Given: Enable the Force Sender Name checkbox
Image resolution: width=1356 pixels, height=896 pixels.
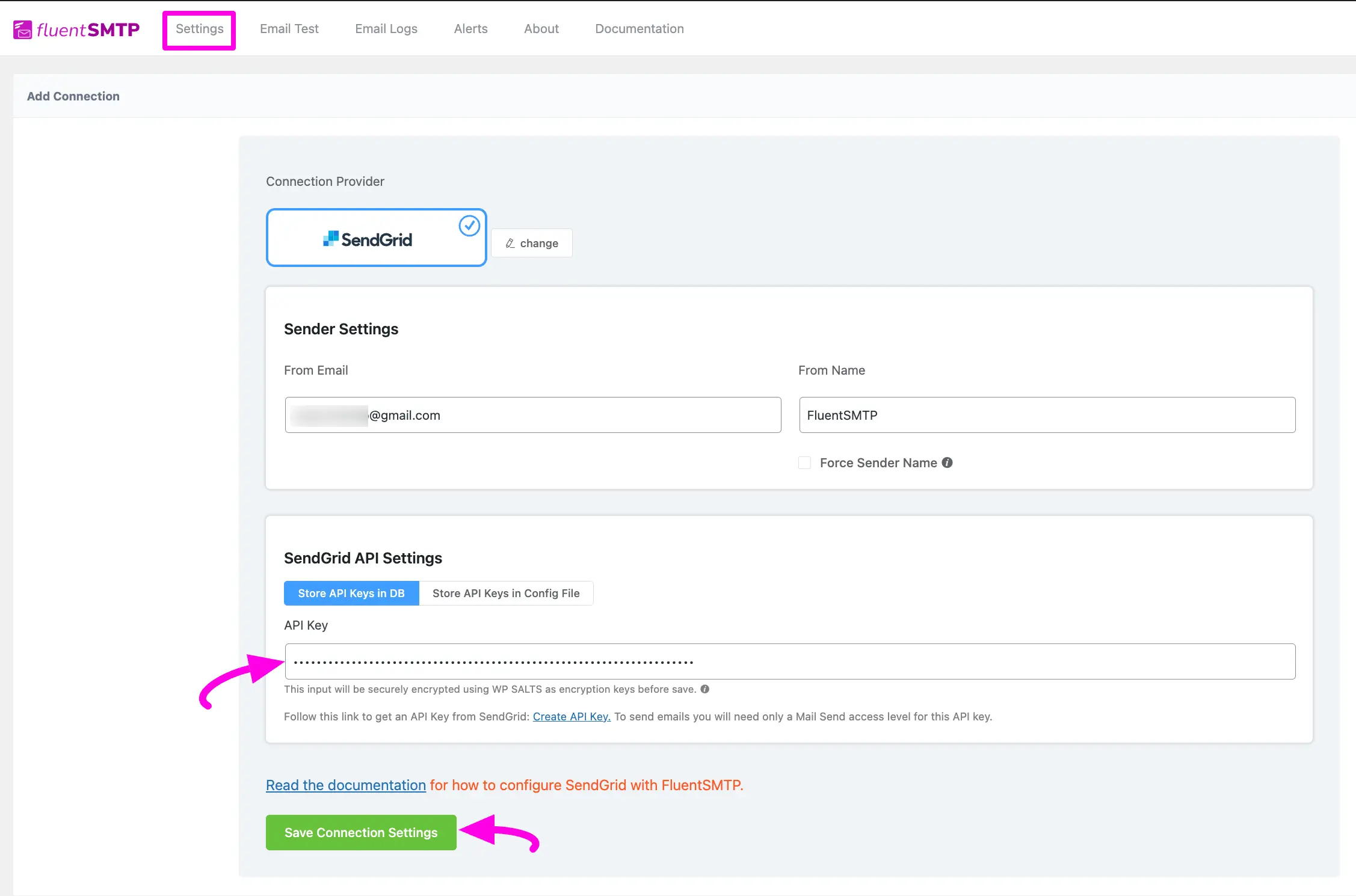Looking at the screenshot, I should [x=804, y=462].
